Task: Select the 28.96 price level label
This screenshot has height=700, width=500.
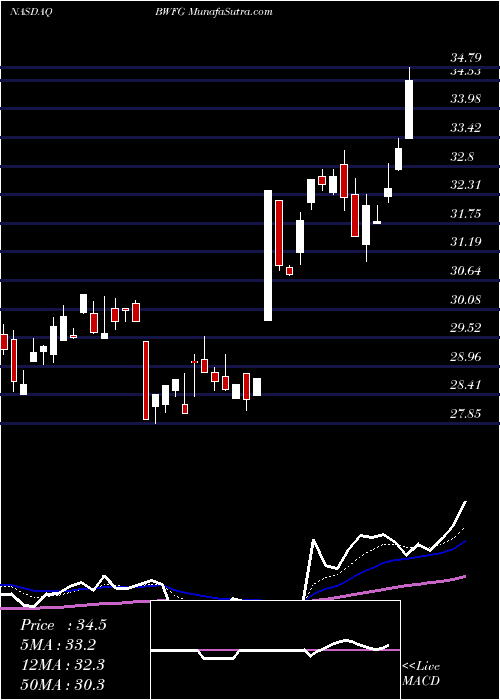Action: click(x=466, y=357)
